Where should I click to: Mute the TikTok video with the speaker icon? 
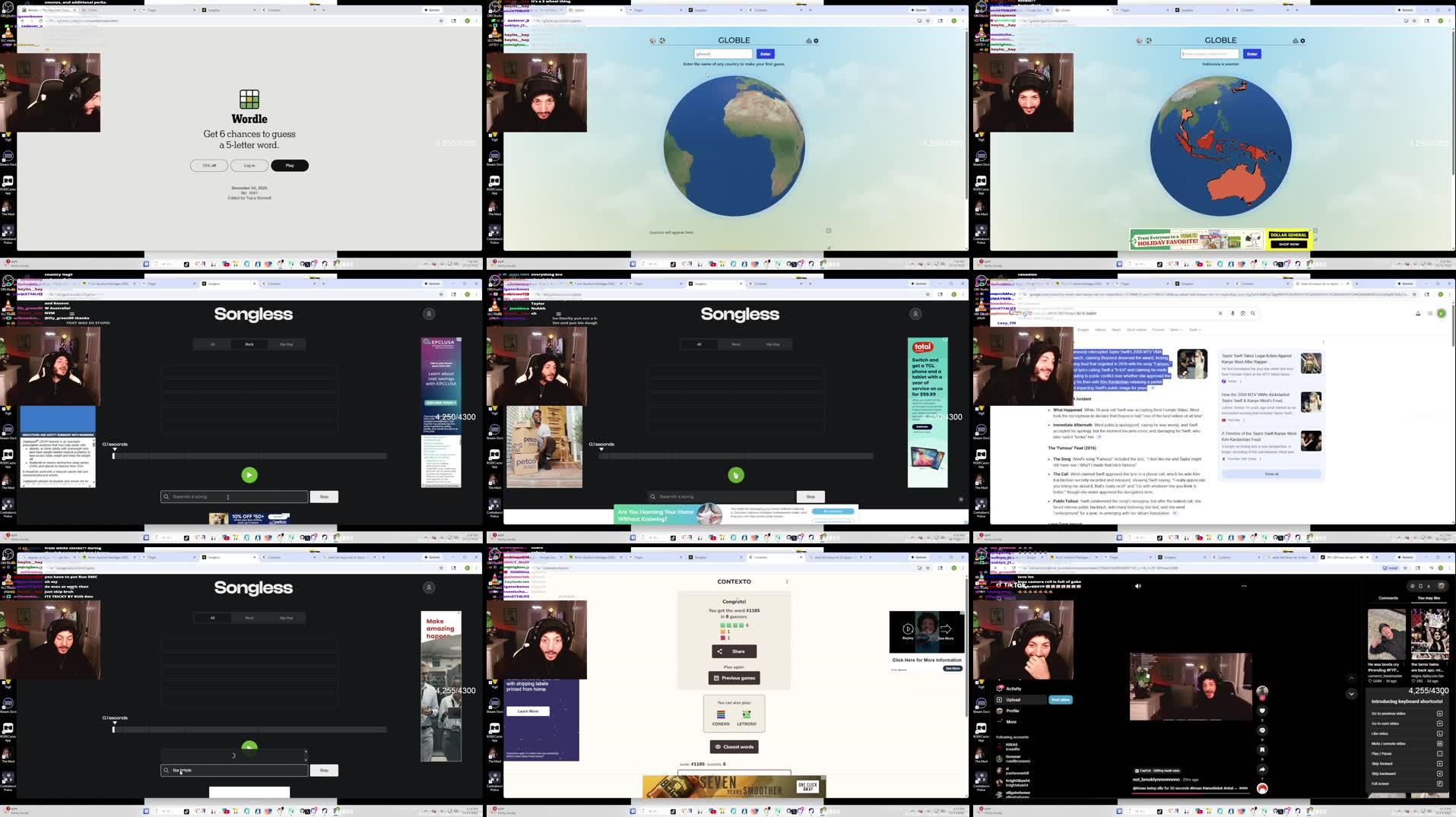pyautogui.click(x=1137, y=585)
